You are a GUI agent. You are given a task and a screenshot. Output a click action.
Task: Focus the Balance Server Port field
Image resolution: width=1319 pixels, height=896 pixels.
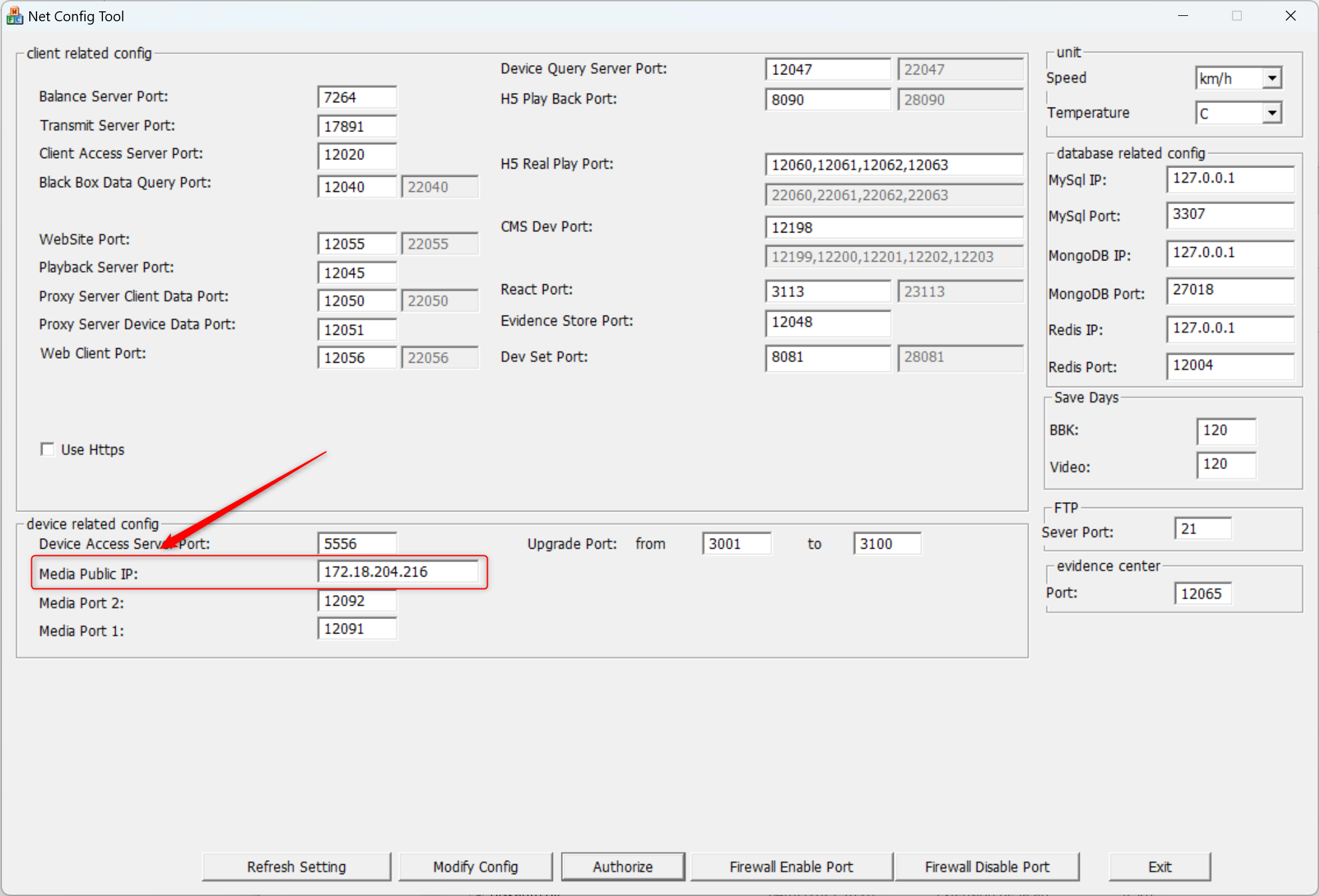tap(357, 98)
